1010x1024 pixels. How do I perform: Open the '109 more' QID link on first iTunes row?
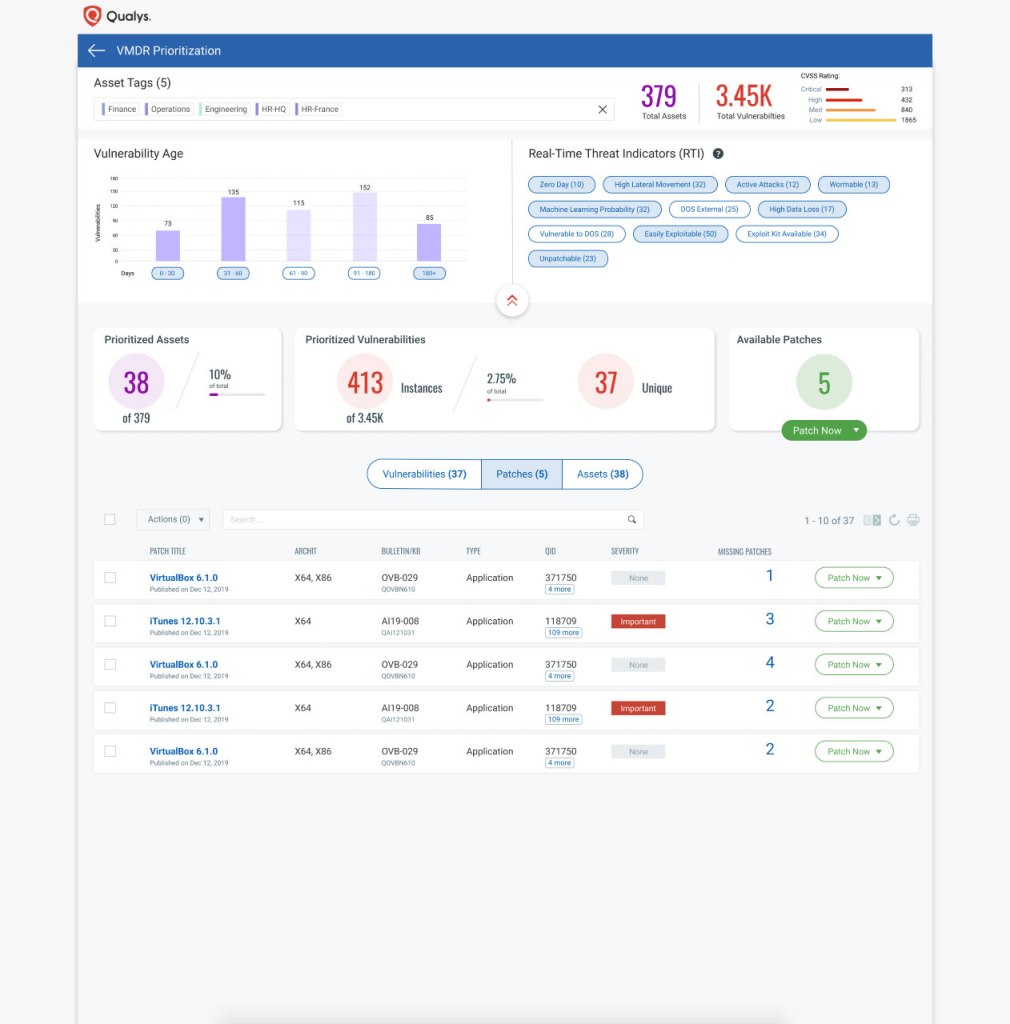coord(563,633)
